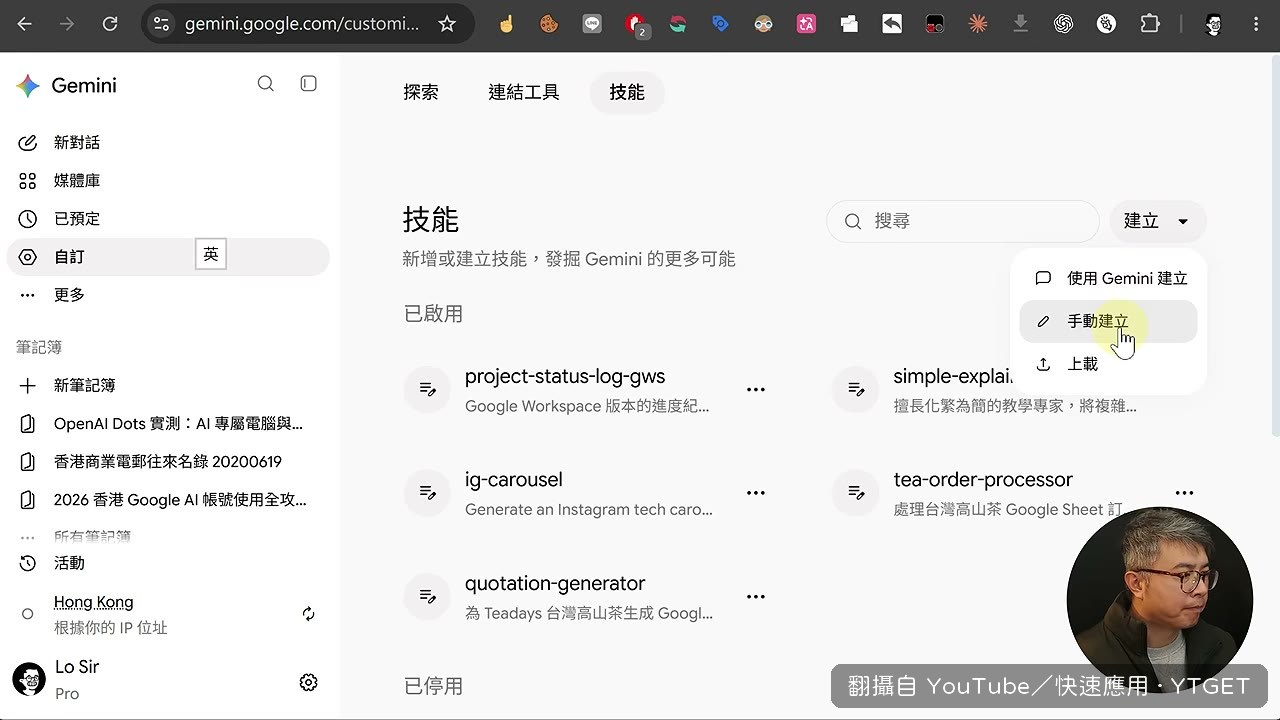Open browser Downloads arrow icon
Viewport: 1280px width, 720px height.
point(1020,24)
